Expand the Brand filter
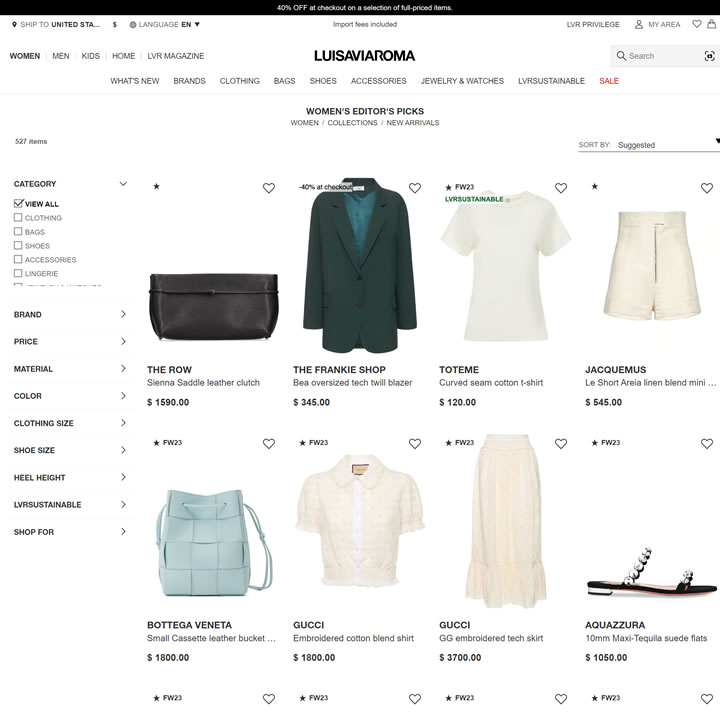This screenshot has height=715, width=720. click(70, 314)
